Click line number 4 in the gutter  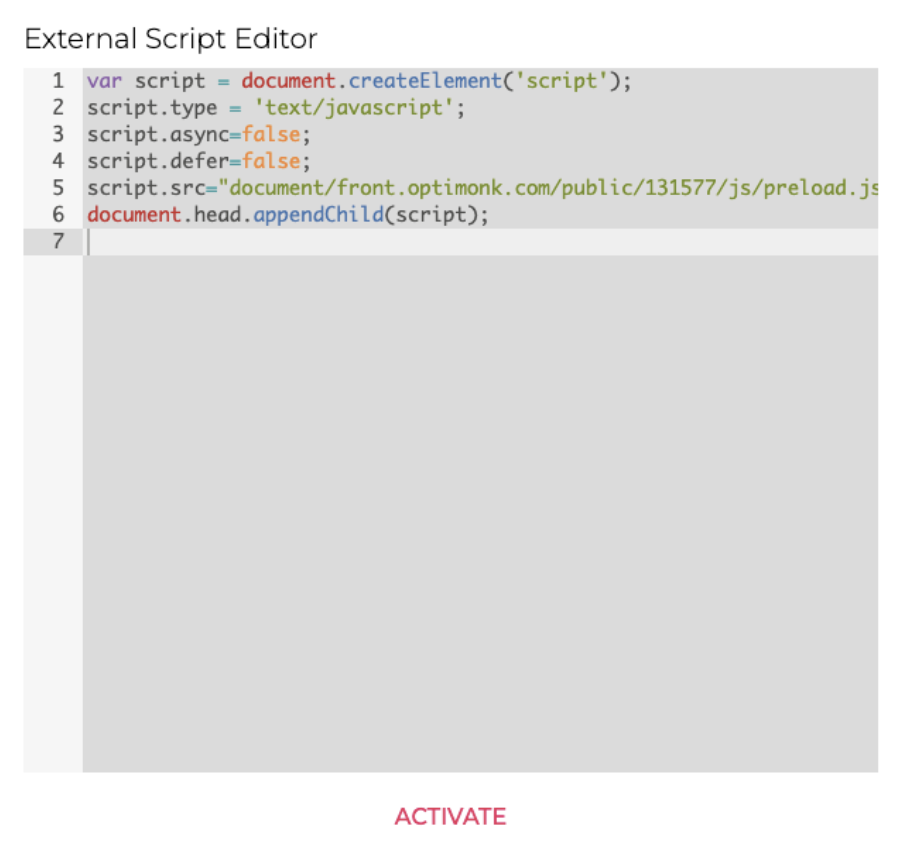point(58,161)
